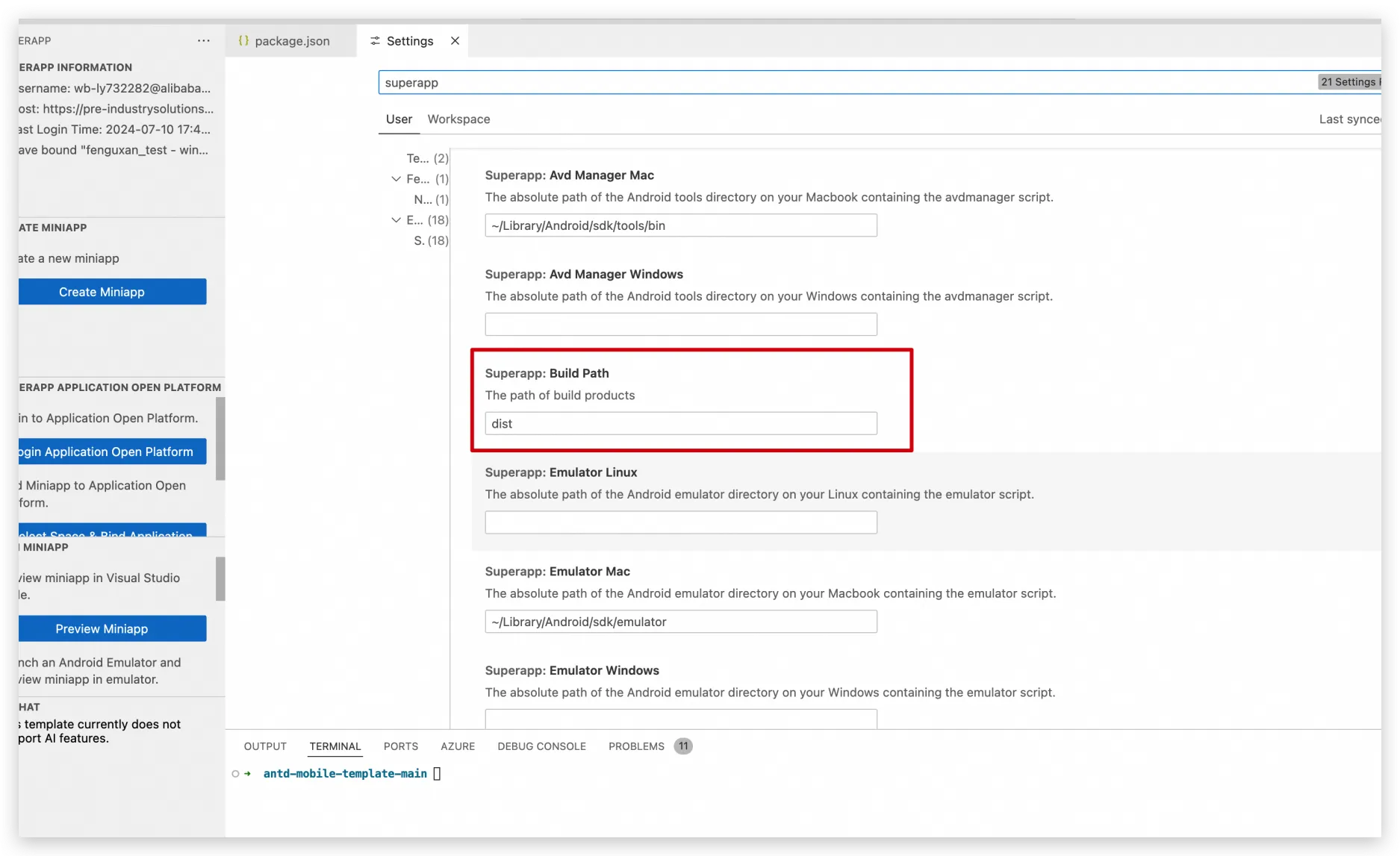Click the Emulator Mac path field

click(681, 622)
